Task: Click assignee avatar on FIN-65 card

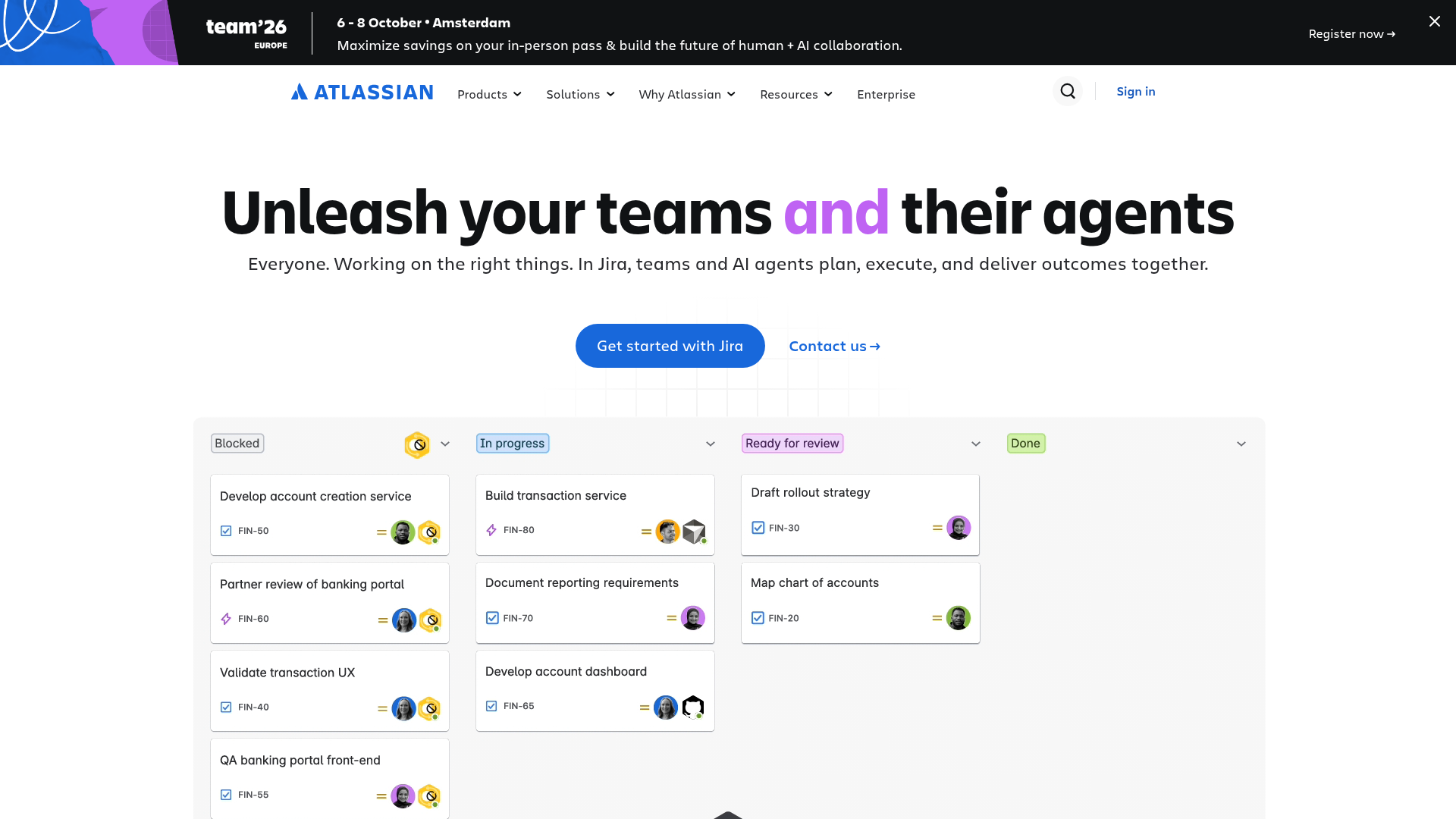Action: click(666, 707)
